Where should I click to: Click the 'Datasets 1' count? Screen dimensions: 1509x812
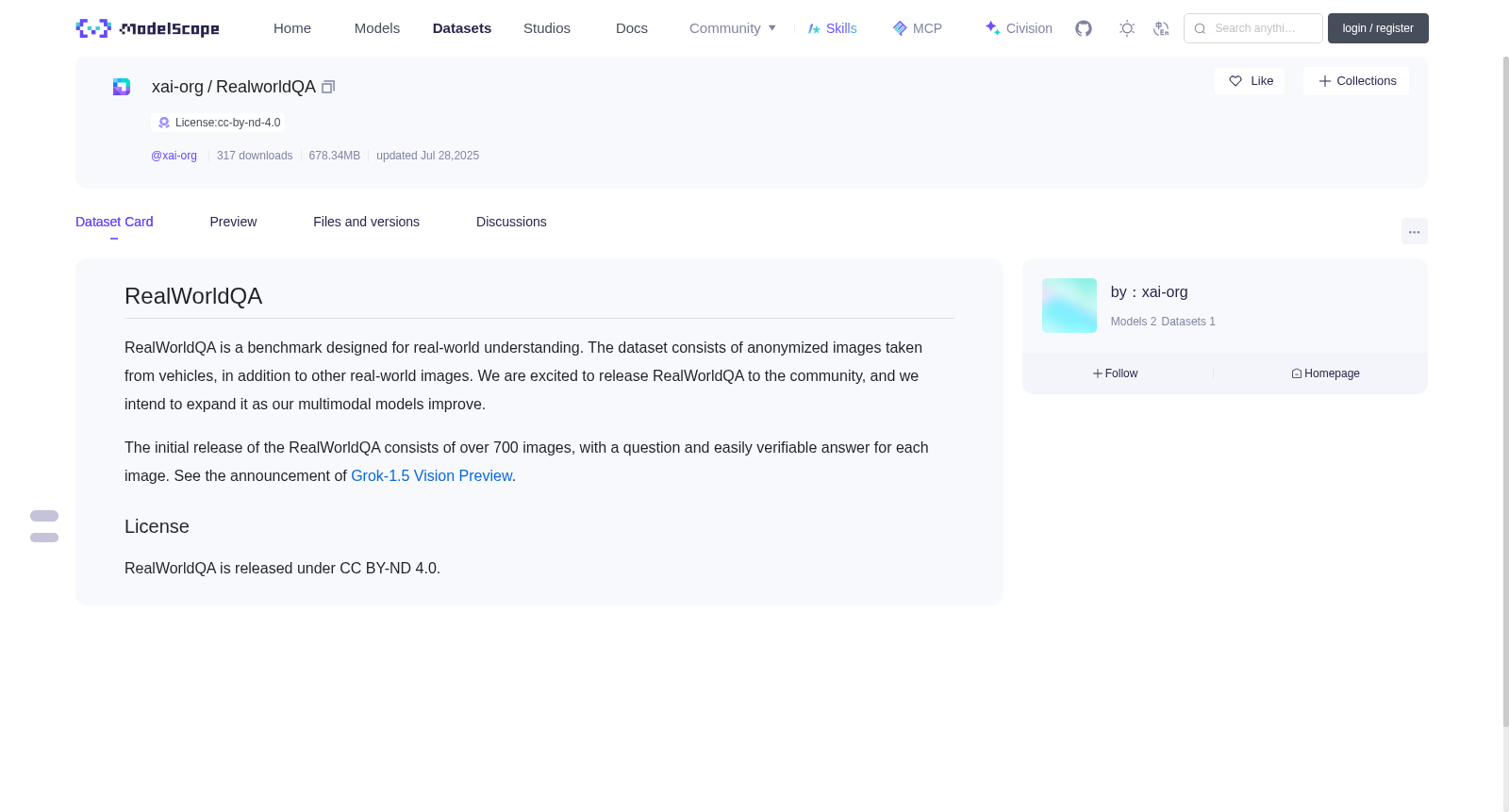pyautogui.click(x=1188, y=322)
